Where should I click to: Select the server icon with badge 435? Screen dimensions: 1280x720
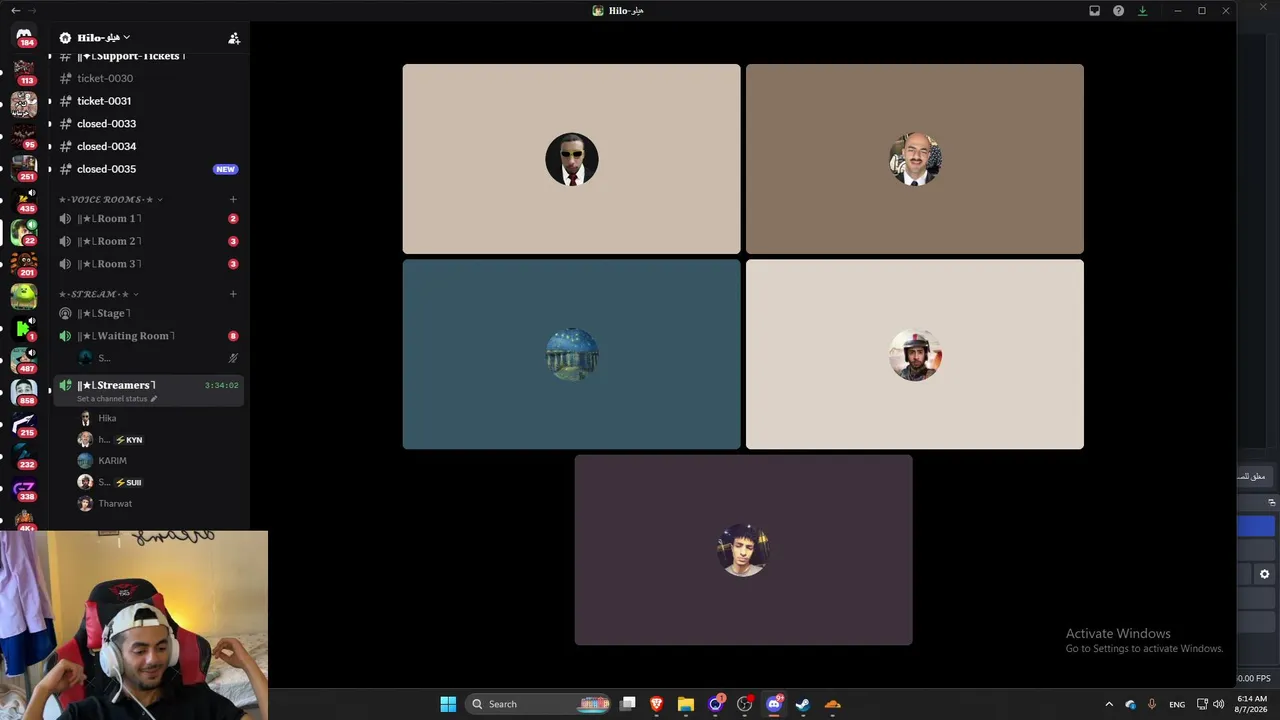[24, 199]
